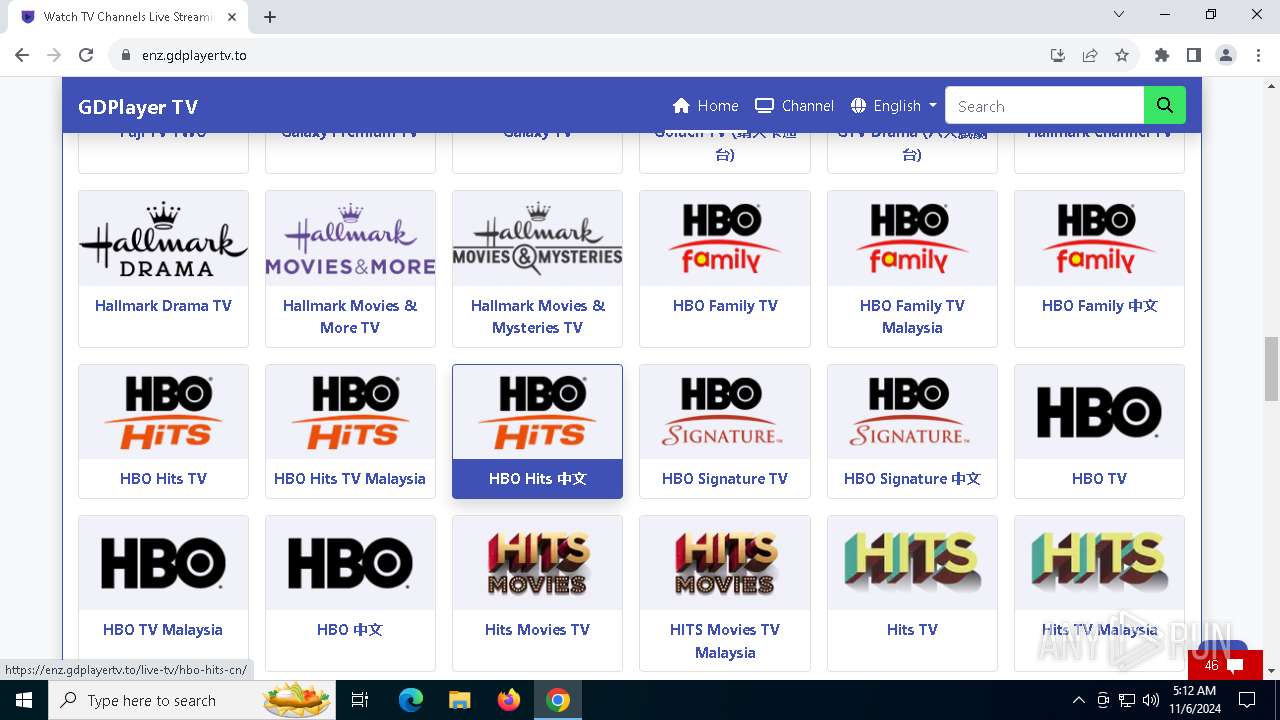Open the HBO TV channel logo

[1099, 412]
